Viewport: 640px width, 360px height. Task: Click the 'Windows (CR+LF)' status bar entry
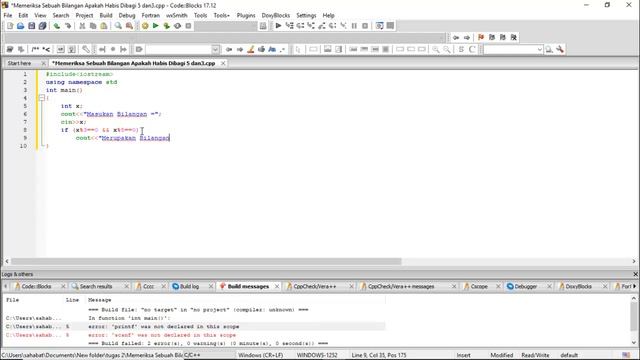[x=260, y=355]
